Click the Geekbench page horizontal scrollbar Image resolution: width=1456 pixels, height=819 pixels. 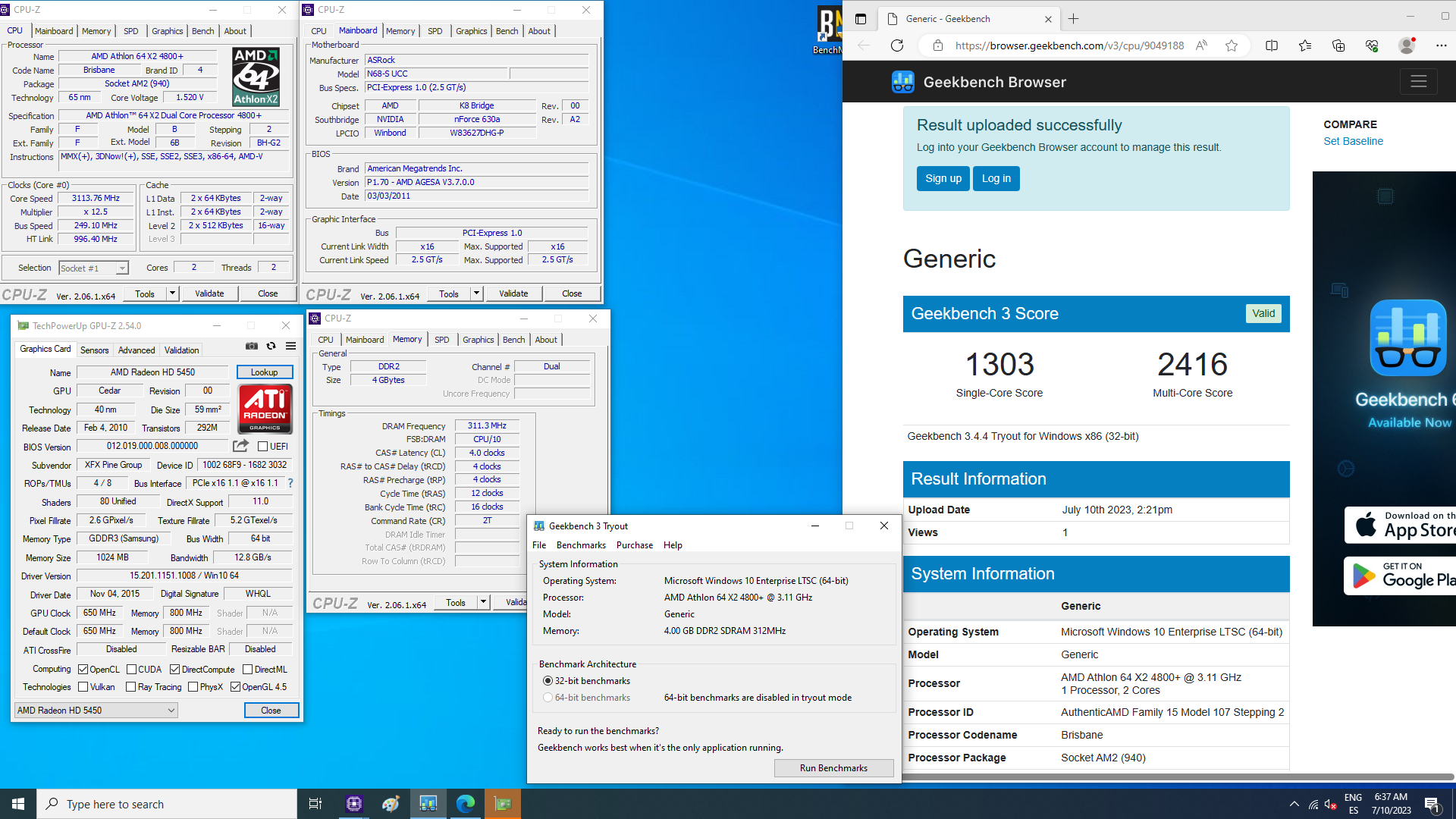[x=1178, y=777]
